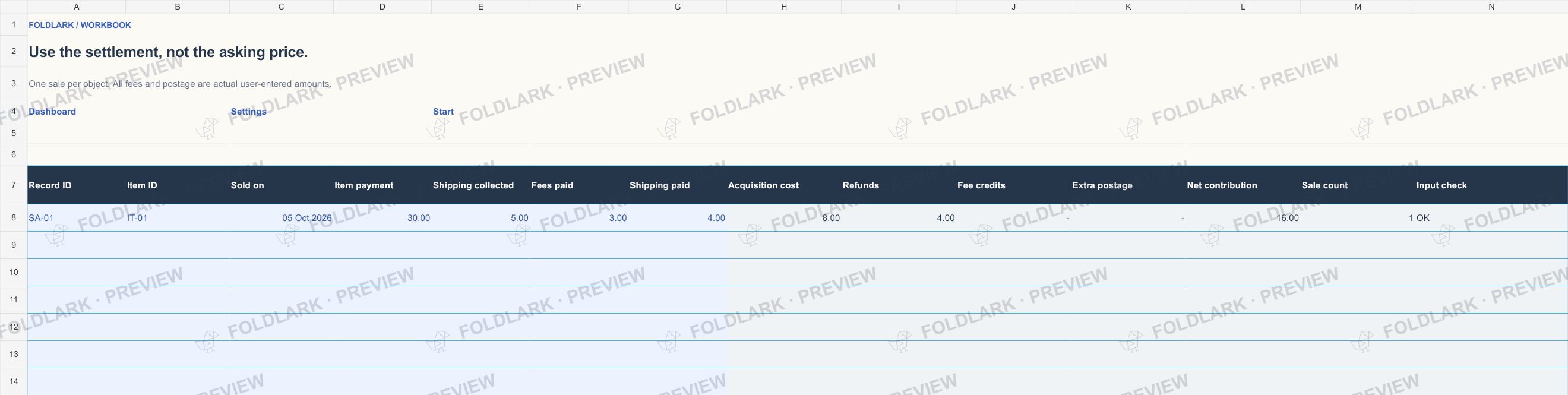Select row 14 header
Screen dimensions: 1568x395
pos(14,381)
